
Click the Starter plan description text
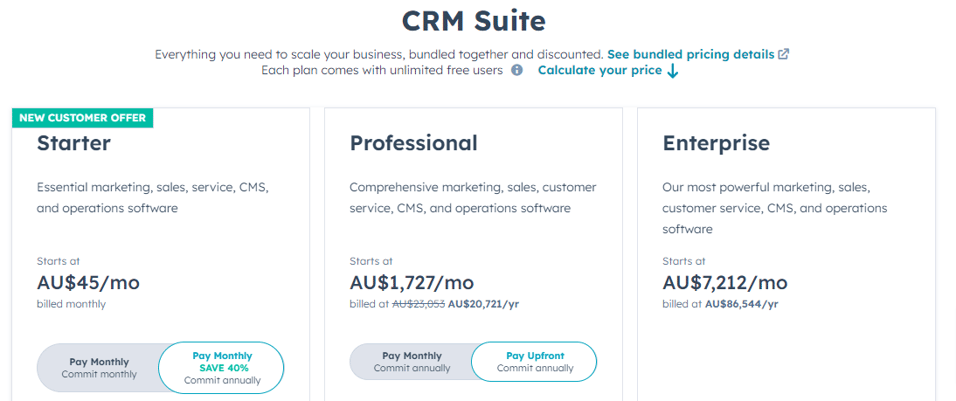coord(152,197)
